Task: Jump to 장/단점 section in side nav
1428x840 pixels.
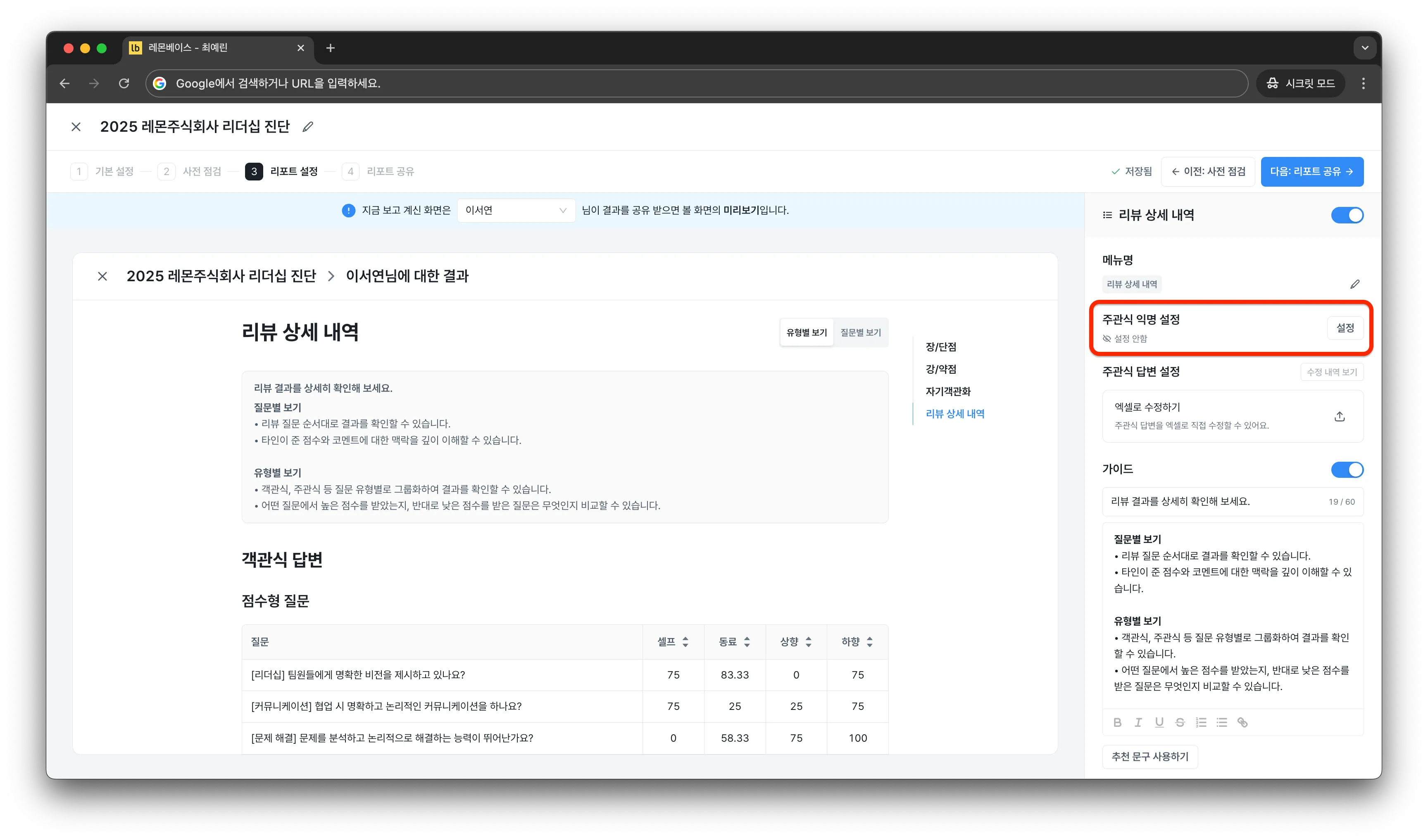Action: click(941, 347)
